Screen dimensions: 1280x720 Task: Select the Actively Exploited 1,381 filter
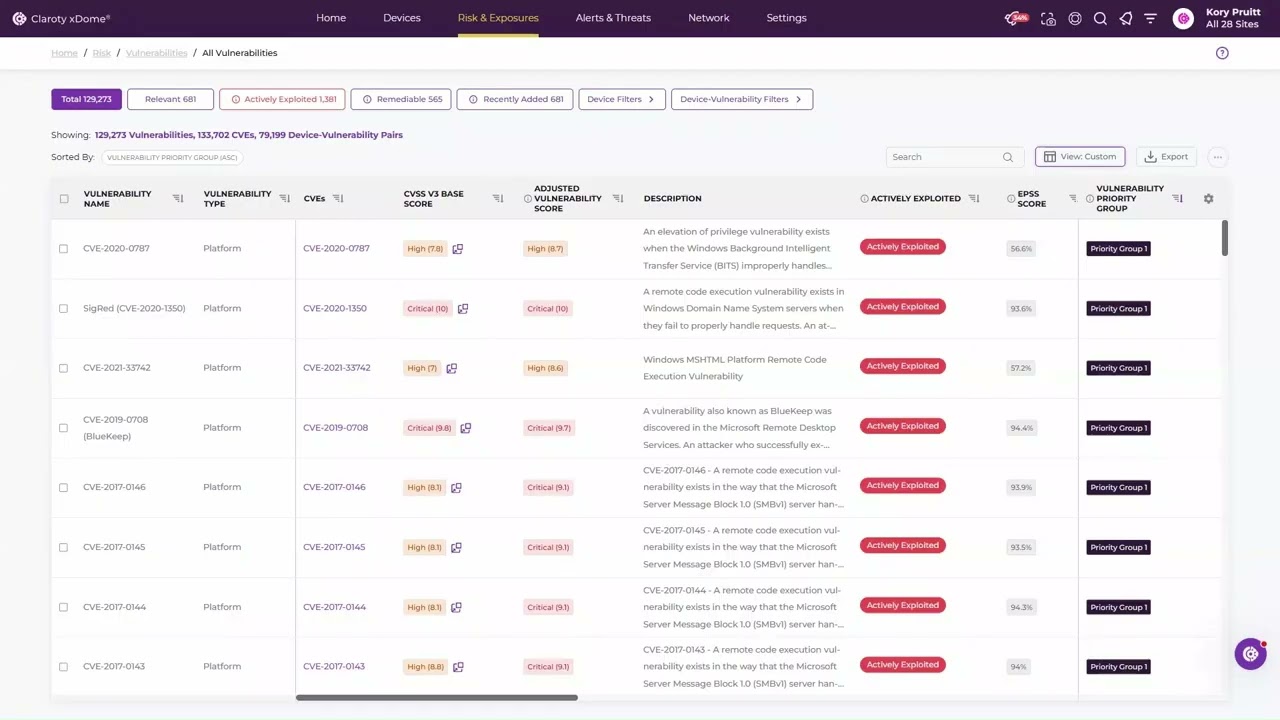click(x=282, y=99)
